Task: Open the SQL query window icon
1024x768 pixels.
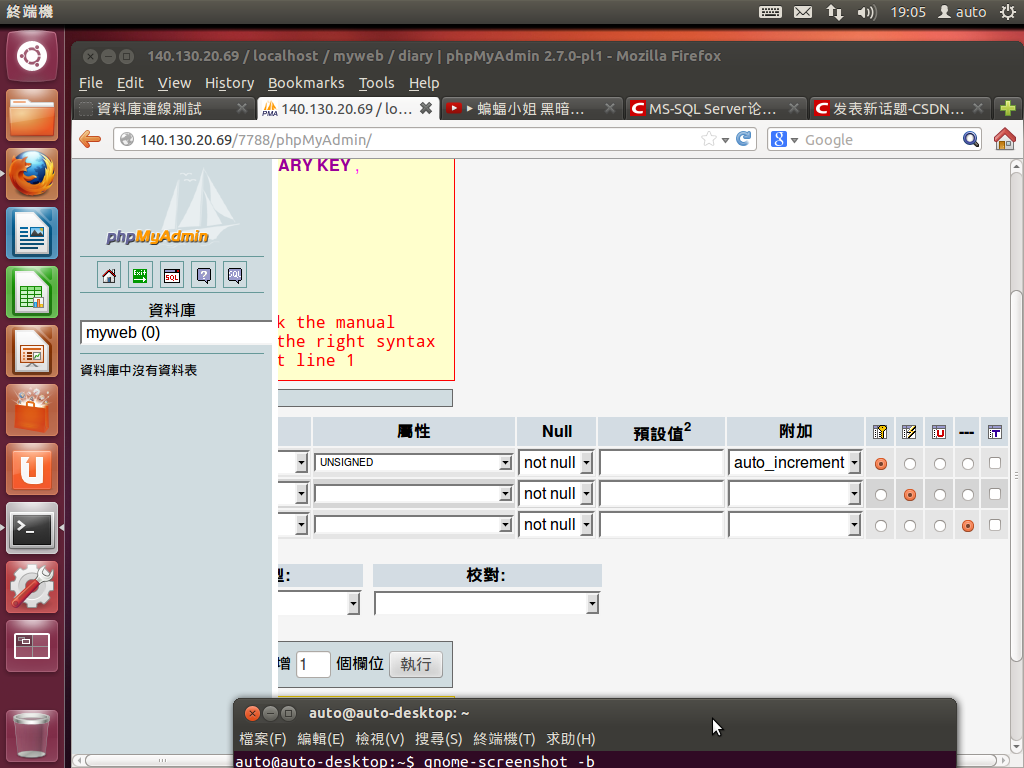Action: 172,275
